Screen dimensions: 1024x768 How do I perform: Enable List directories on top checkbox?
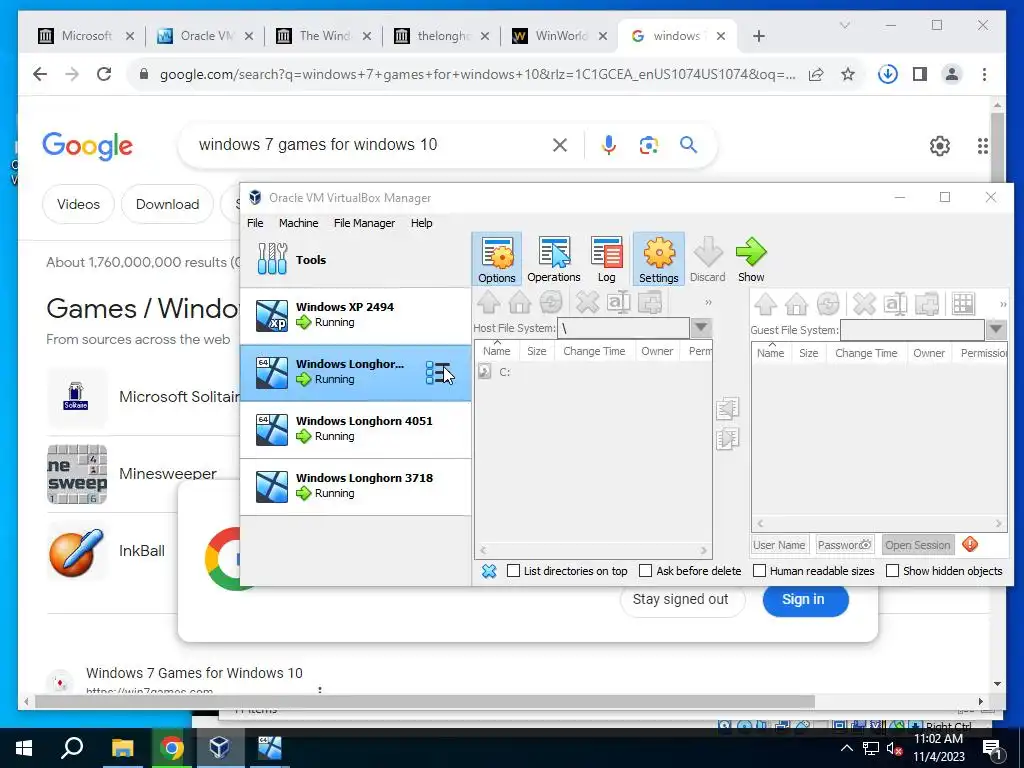514,571
